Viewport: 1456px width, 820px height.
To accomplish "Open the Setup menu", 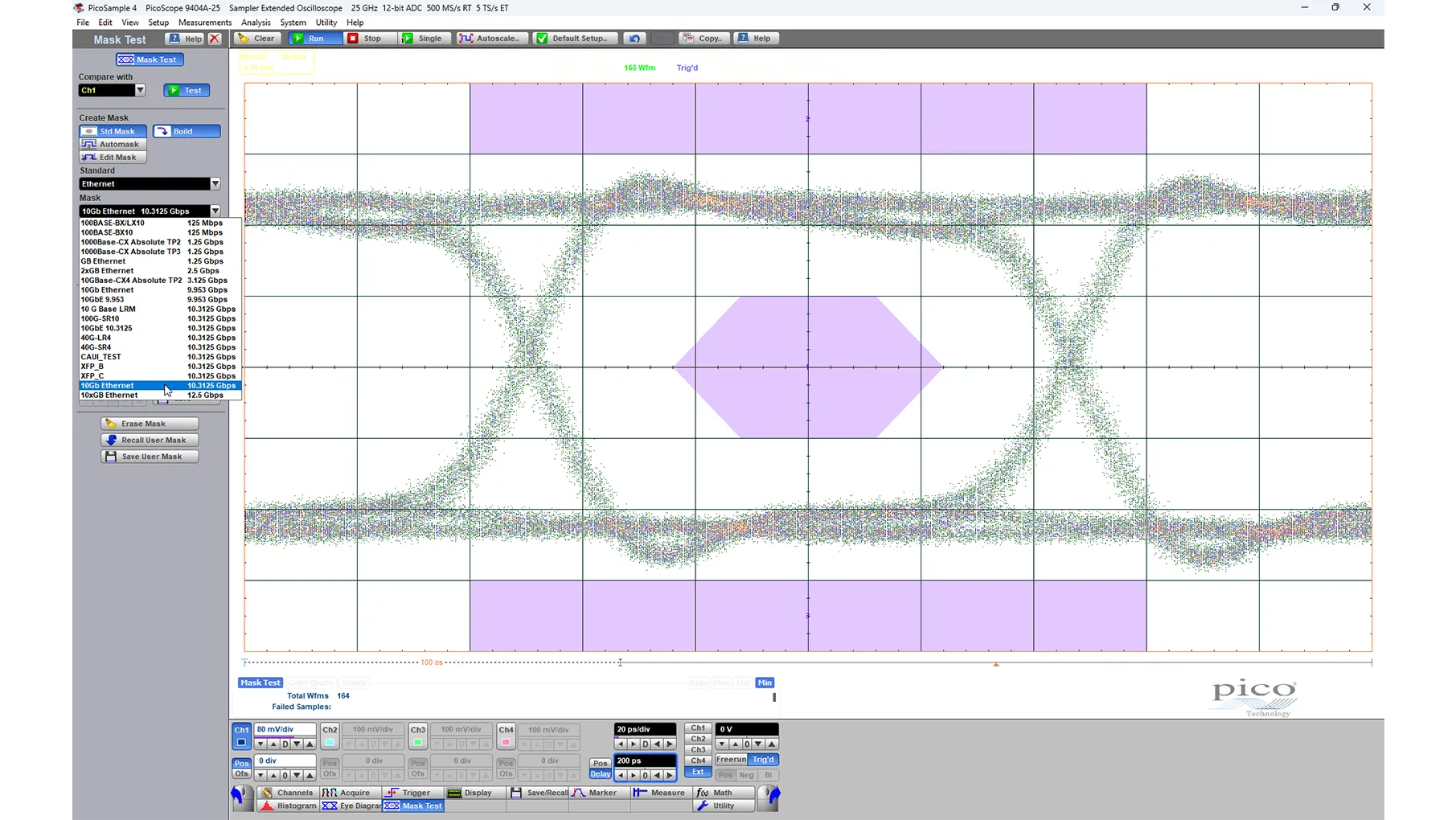I will (158, 23).
